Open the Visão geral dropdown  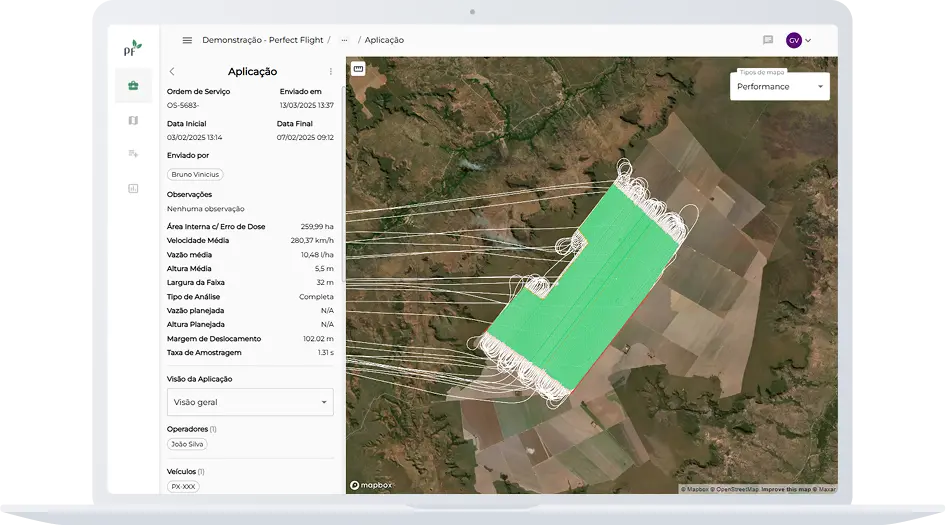click(x=250, y=402)
